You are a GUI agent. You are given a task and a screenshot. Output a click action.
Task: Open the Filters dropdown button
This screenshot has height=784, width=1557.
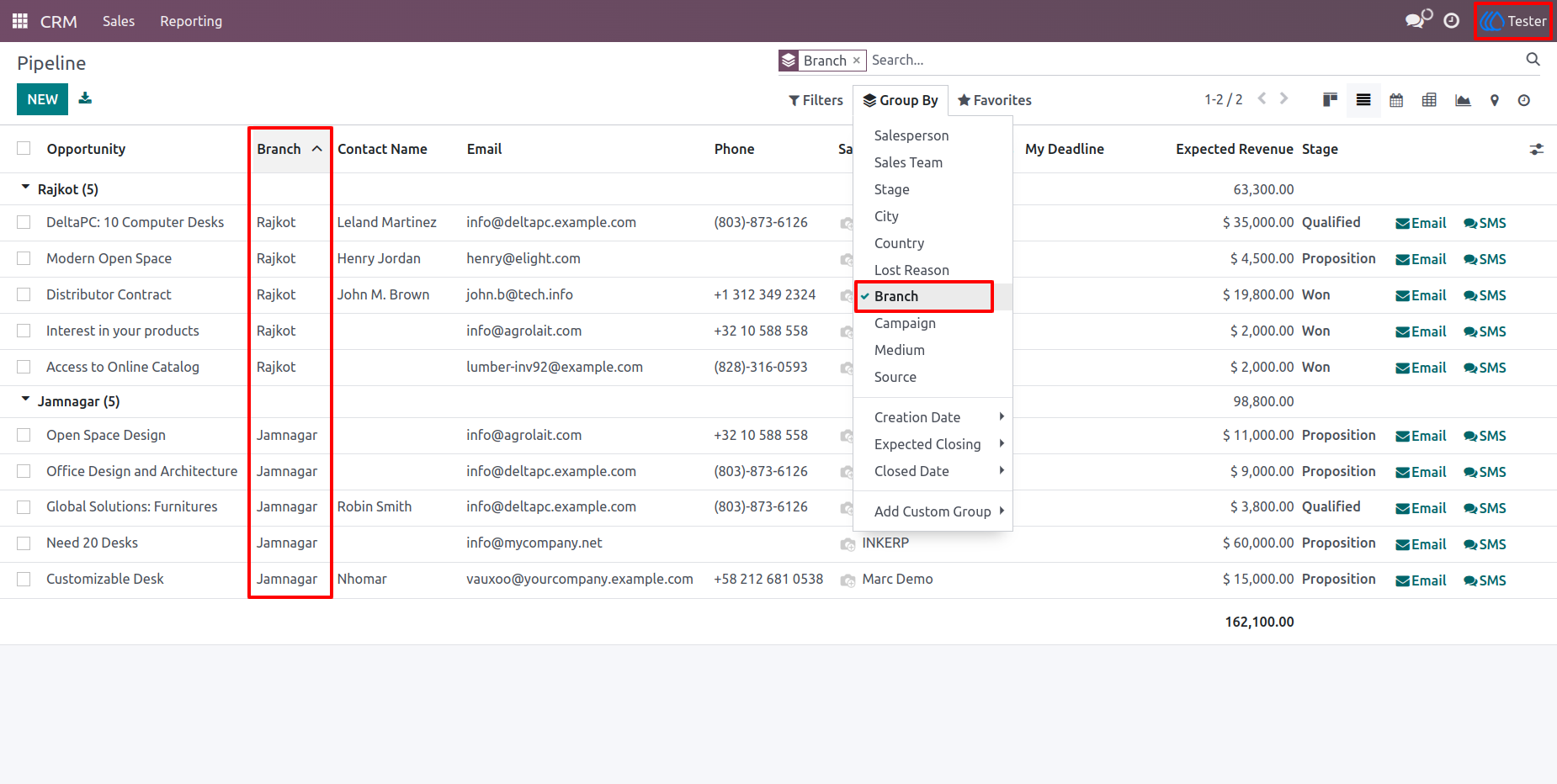coord(816,100)
